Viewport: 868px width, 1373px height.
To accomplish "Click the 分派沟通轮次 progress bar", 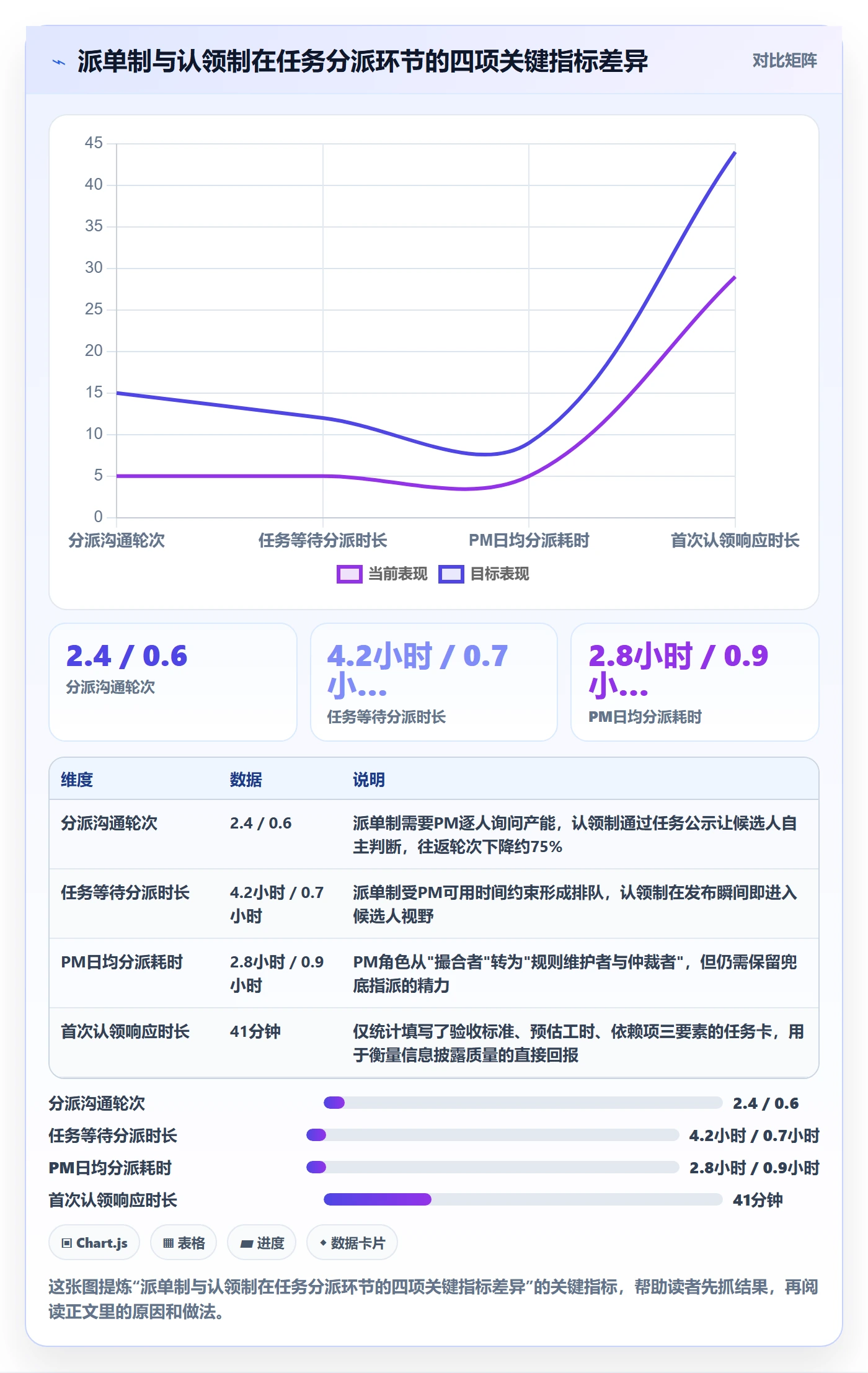I will pos(523,1103).
